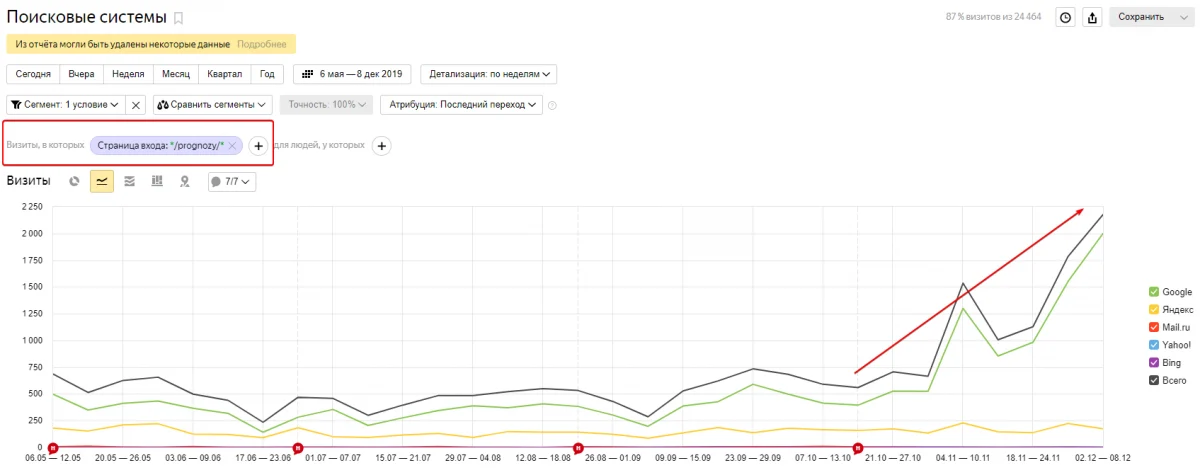Open the calendar date range picker
The image size is (1200, 475).
pos(353,74)
